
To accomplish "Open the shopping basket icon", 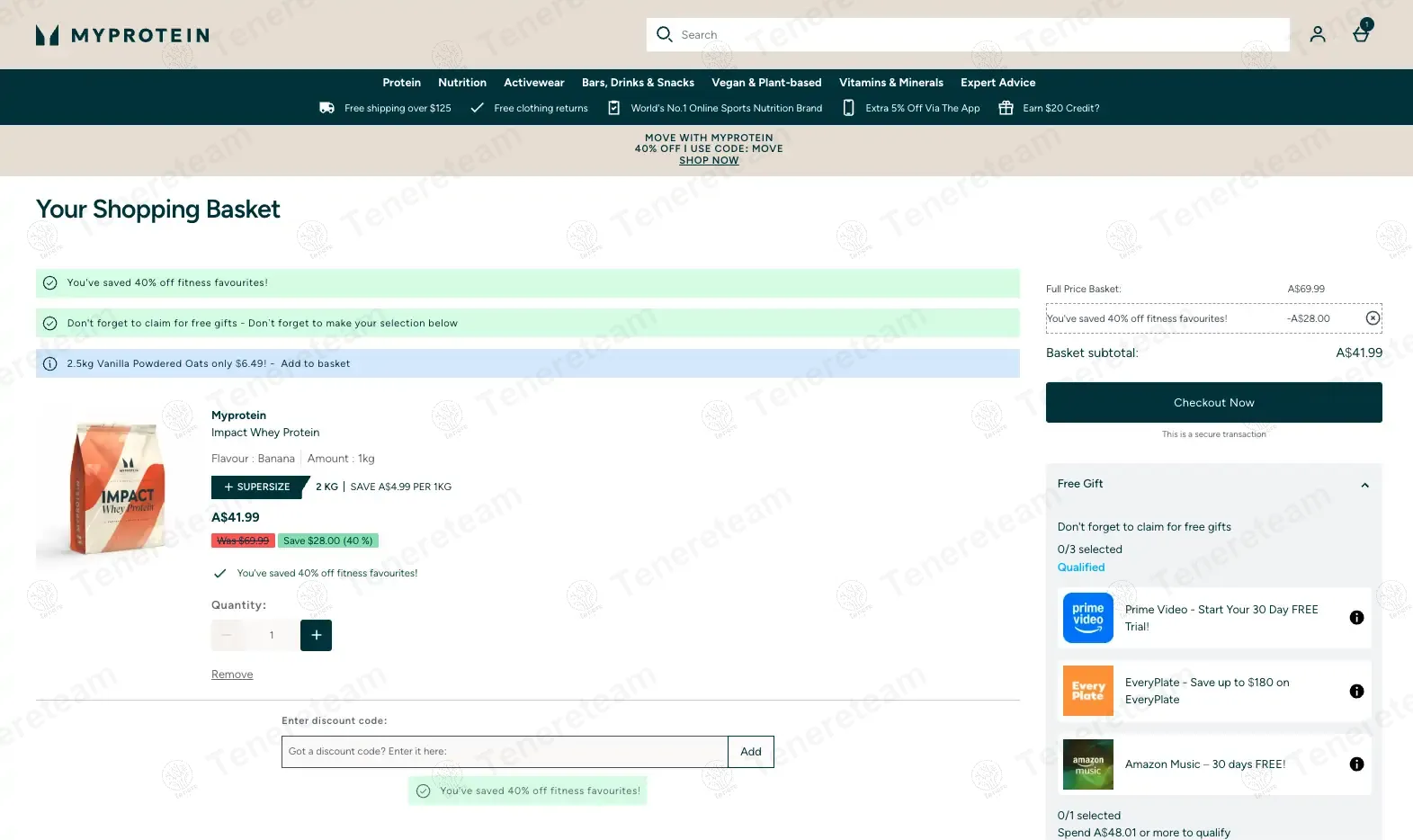I will click(1362, 32).
